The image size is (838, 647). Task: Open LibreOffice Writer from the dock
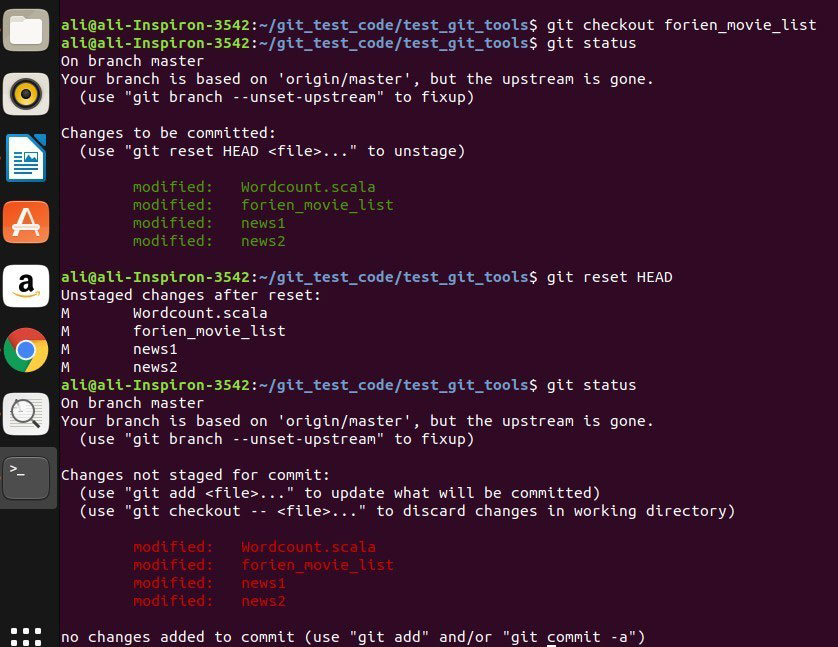pos(26,158)
